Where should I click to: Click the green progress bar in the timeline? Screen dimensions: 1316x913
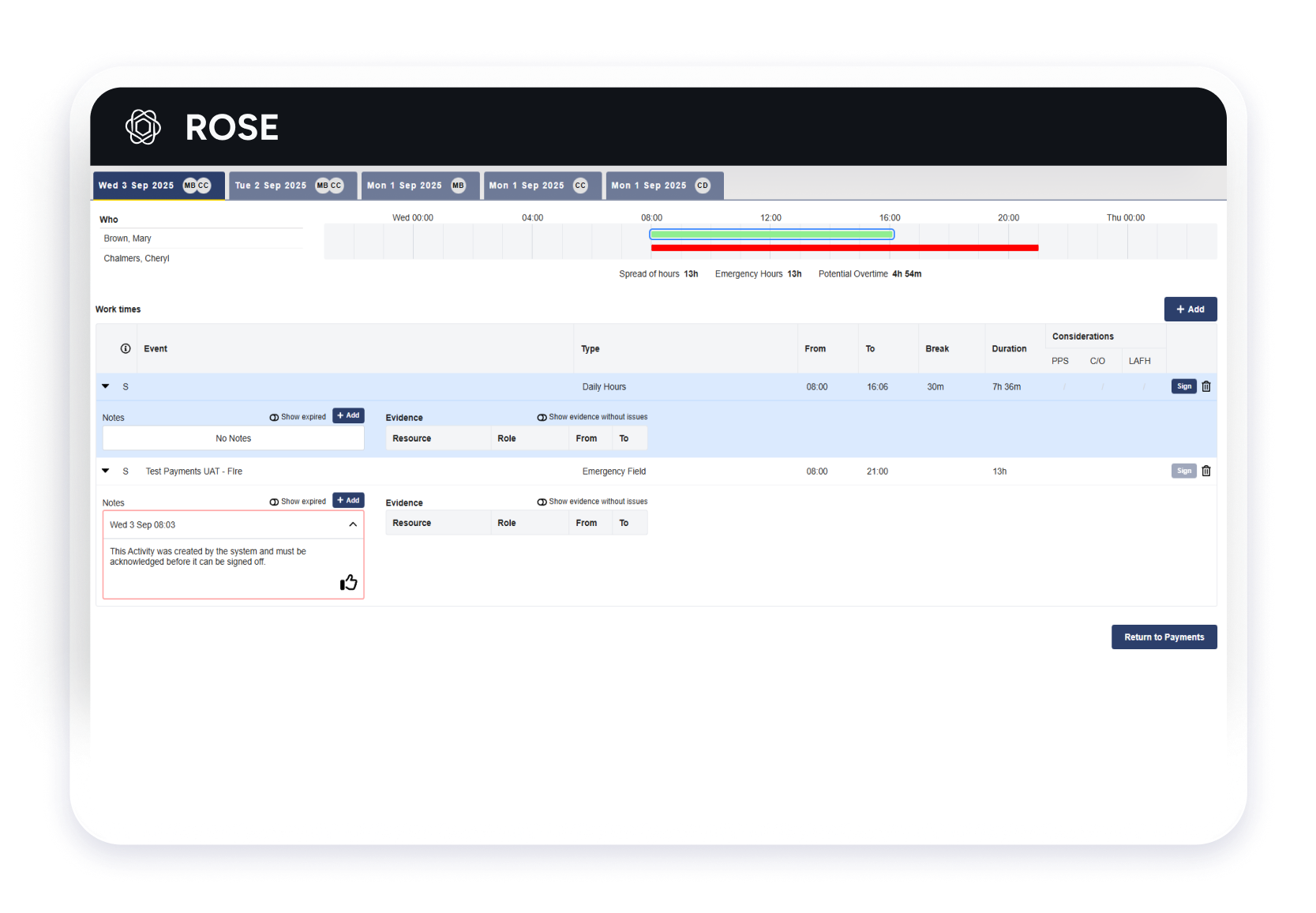pos(771,234)
